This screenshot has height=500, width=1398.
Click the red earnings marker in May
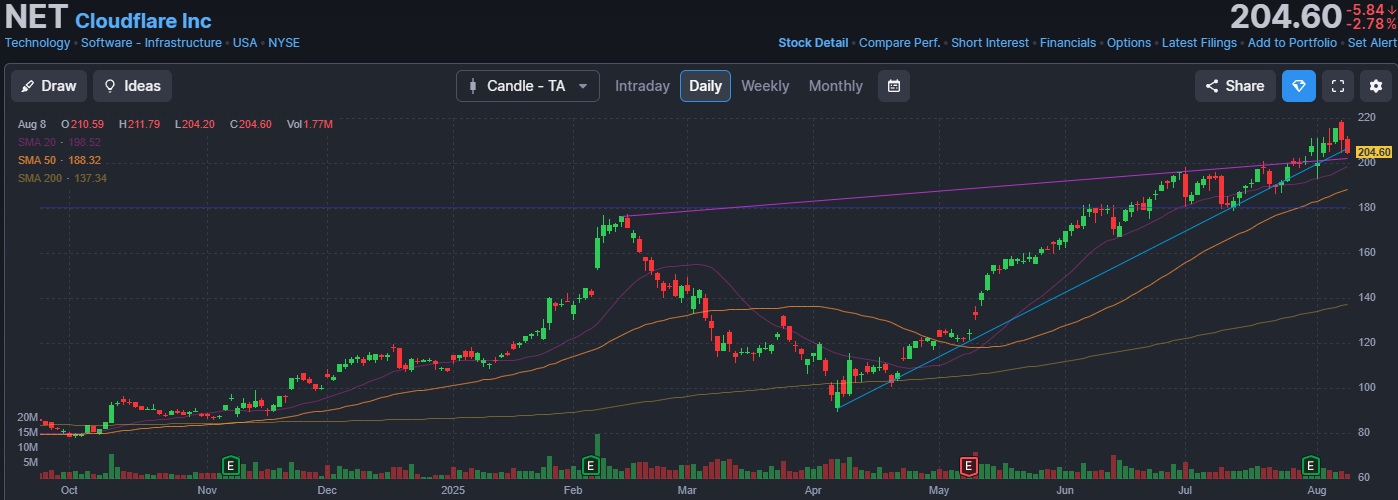pos(968,465)
